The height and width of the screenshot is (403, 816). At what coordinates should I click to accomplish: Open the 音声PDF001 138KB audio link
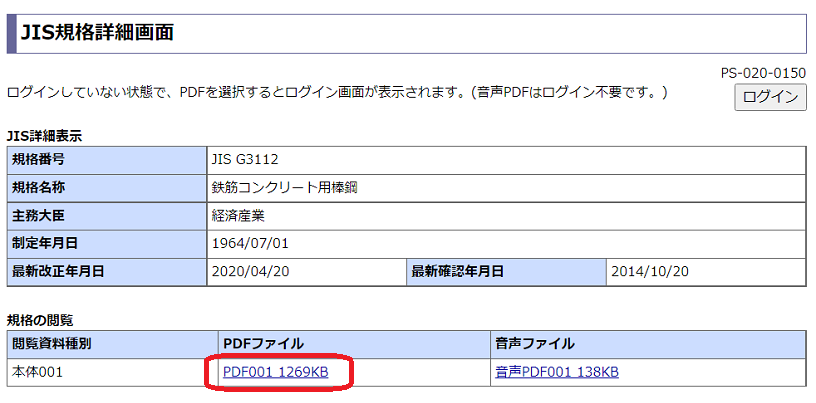557,372
